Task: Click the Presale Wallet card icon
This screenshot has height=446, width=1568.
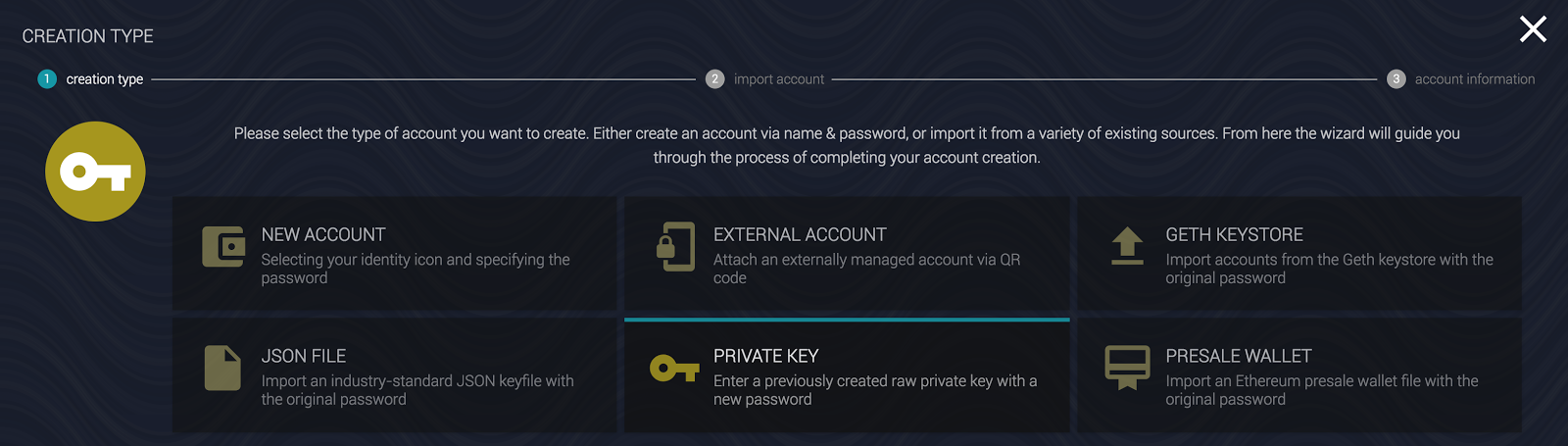Action: pyautogui.click(x=1127, y=368)
